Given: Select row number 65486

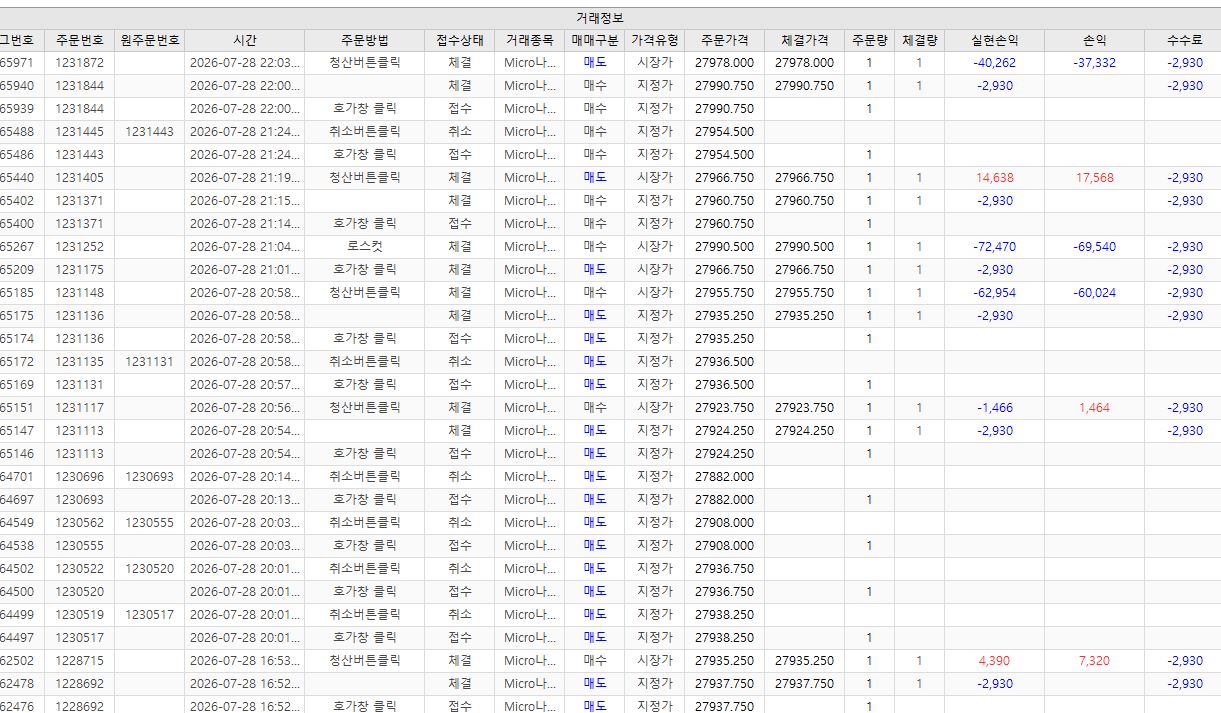Looking at the screenshot, I should coord(16,155).
